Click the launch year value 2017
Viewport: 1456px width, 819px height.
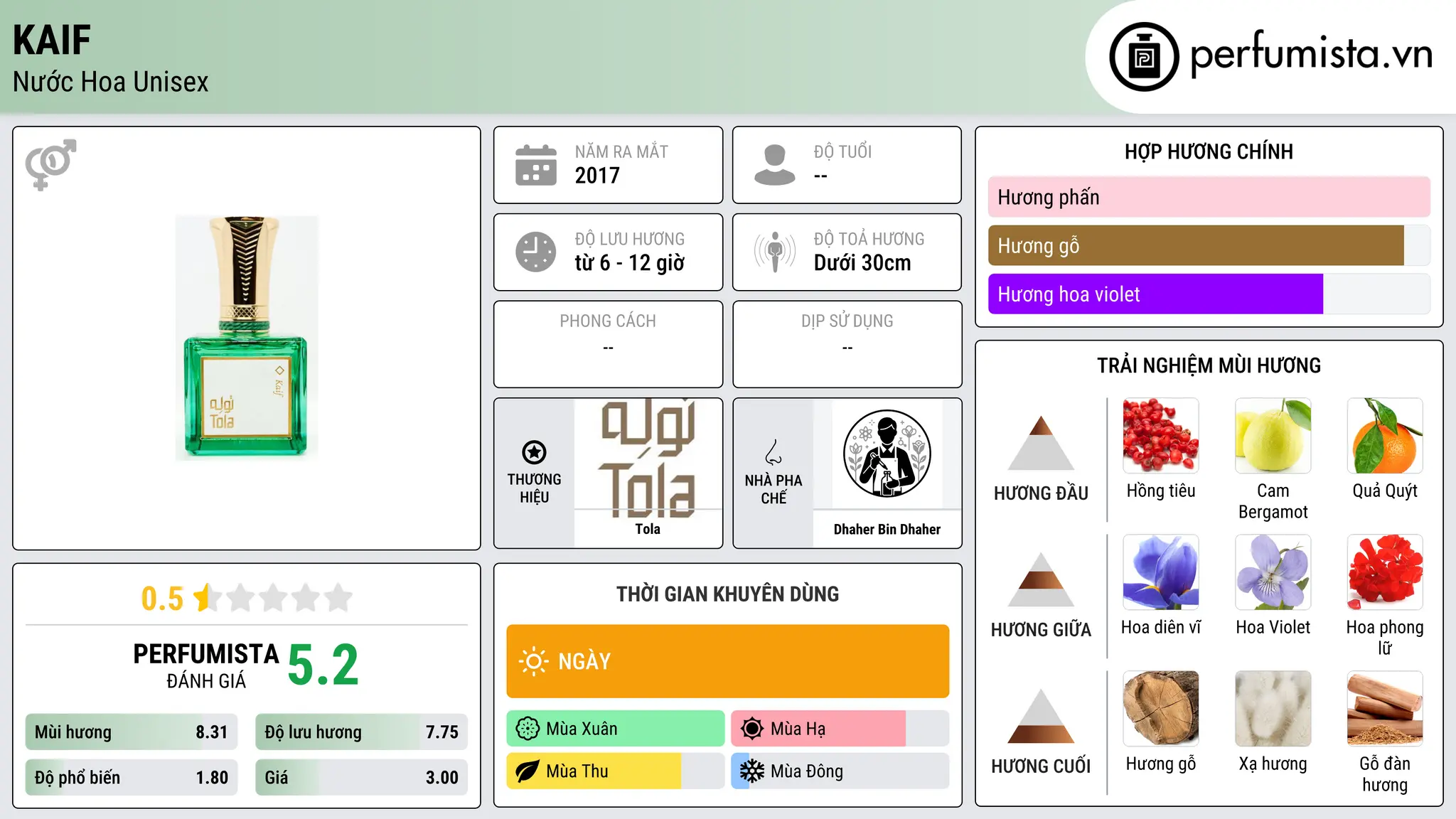pos(597,176)
